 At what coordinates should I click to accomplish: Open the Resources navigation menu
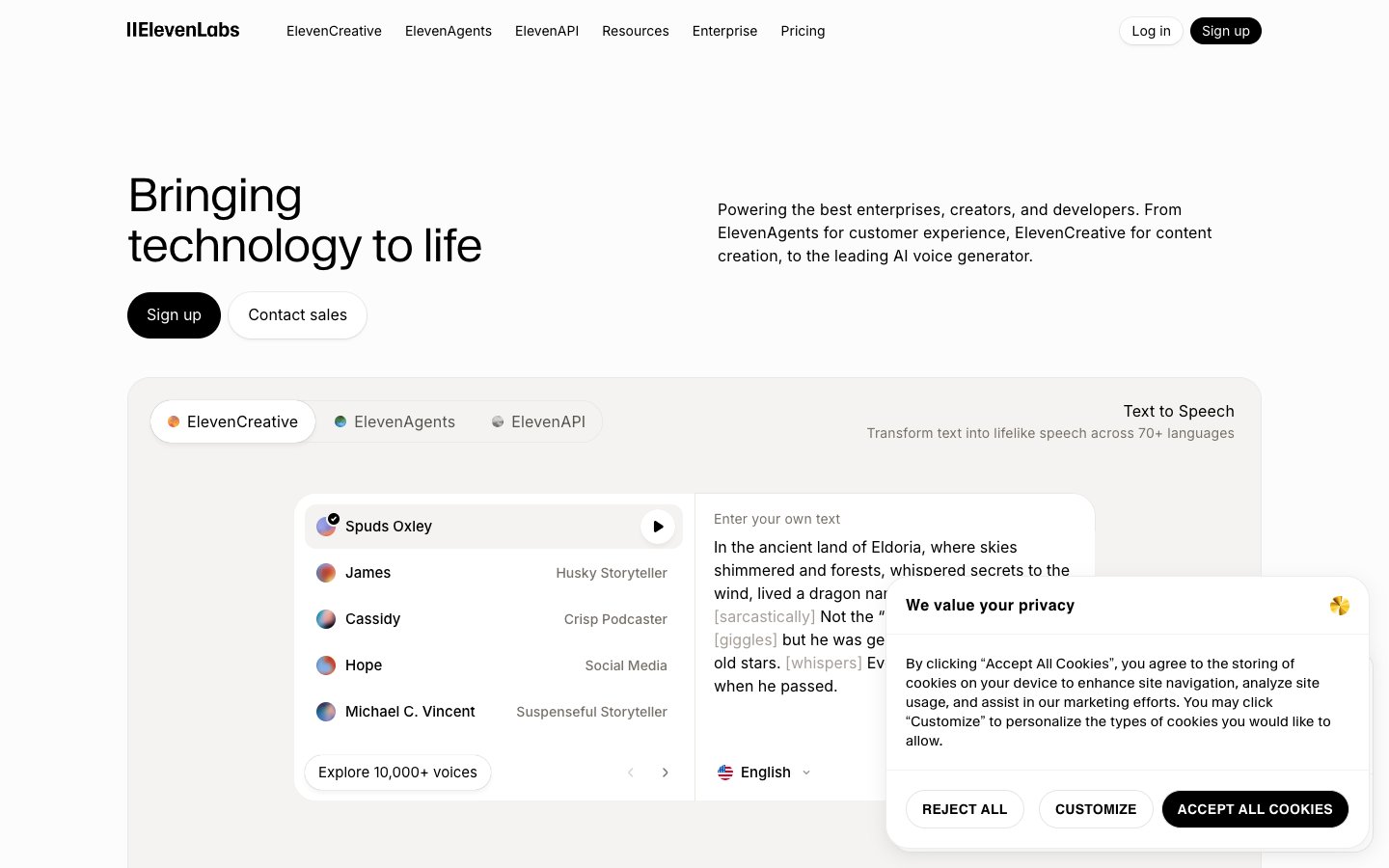(x=636, y=31)
